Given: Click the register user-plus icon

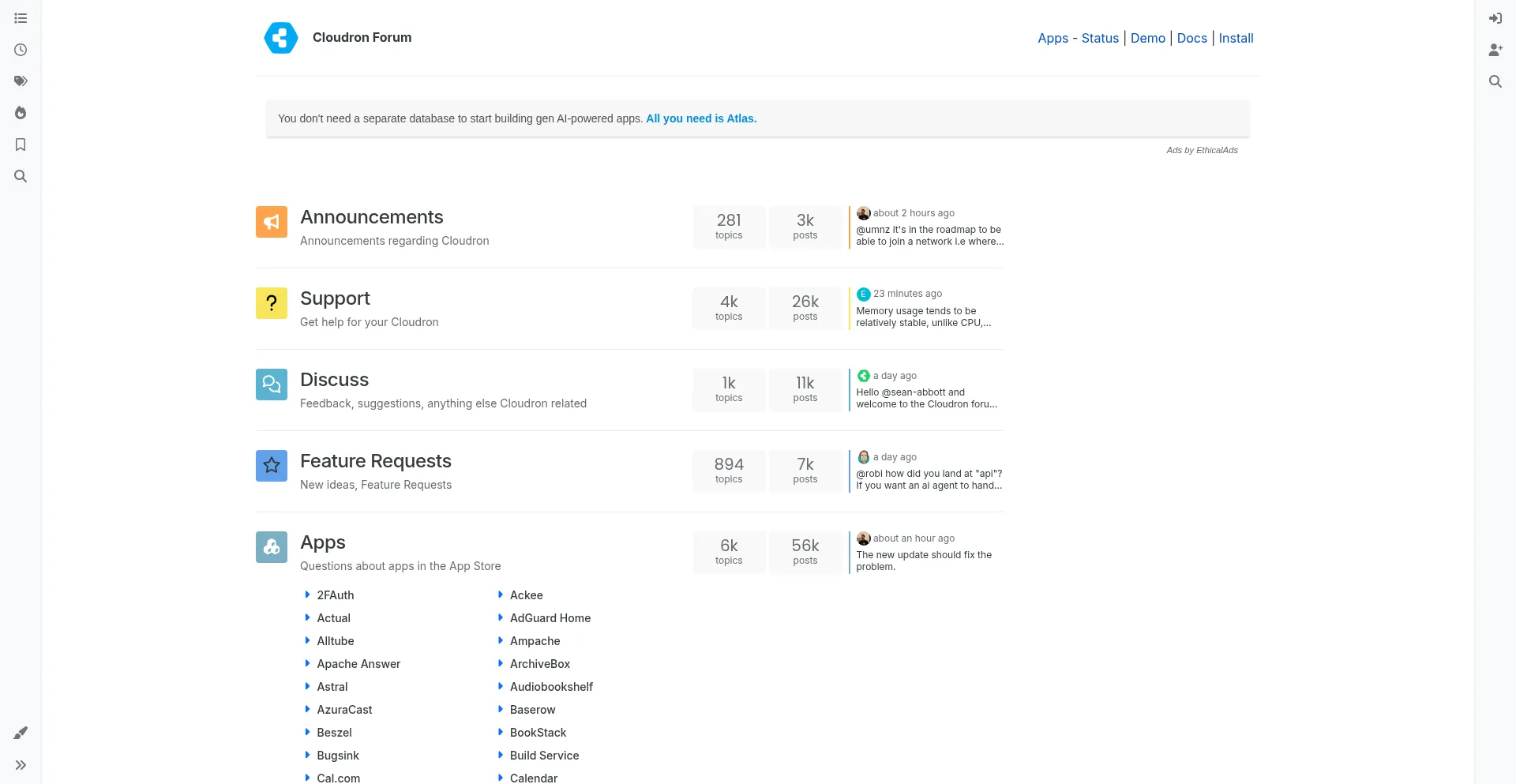Looking at the screenshot, I should pos(1495,50).
